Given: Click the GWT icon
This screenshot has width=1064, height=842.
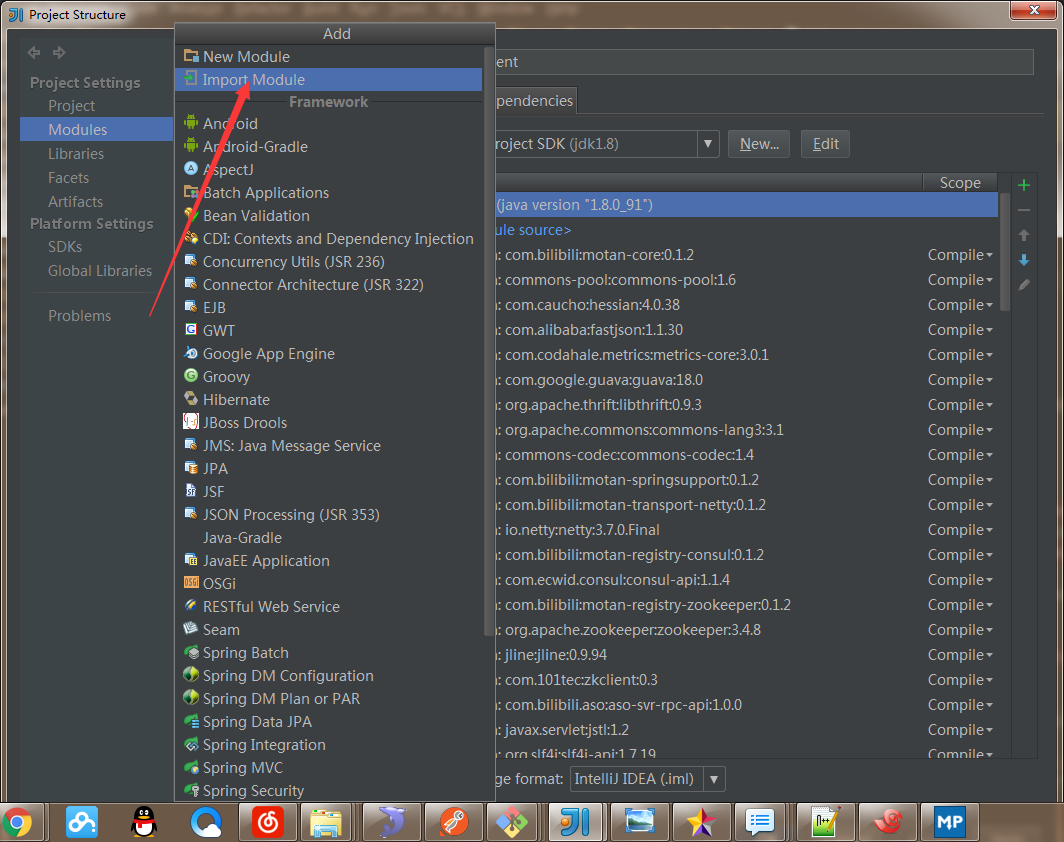Looking at the screenshot, I should pos(191,330).
